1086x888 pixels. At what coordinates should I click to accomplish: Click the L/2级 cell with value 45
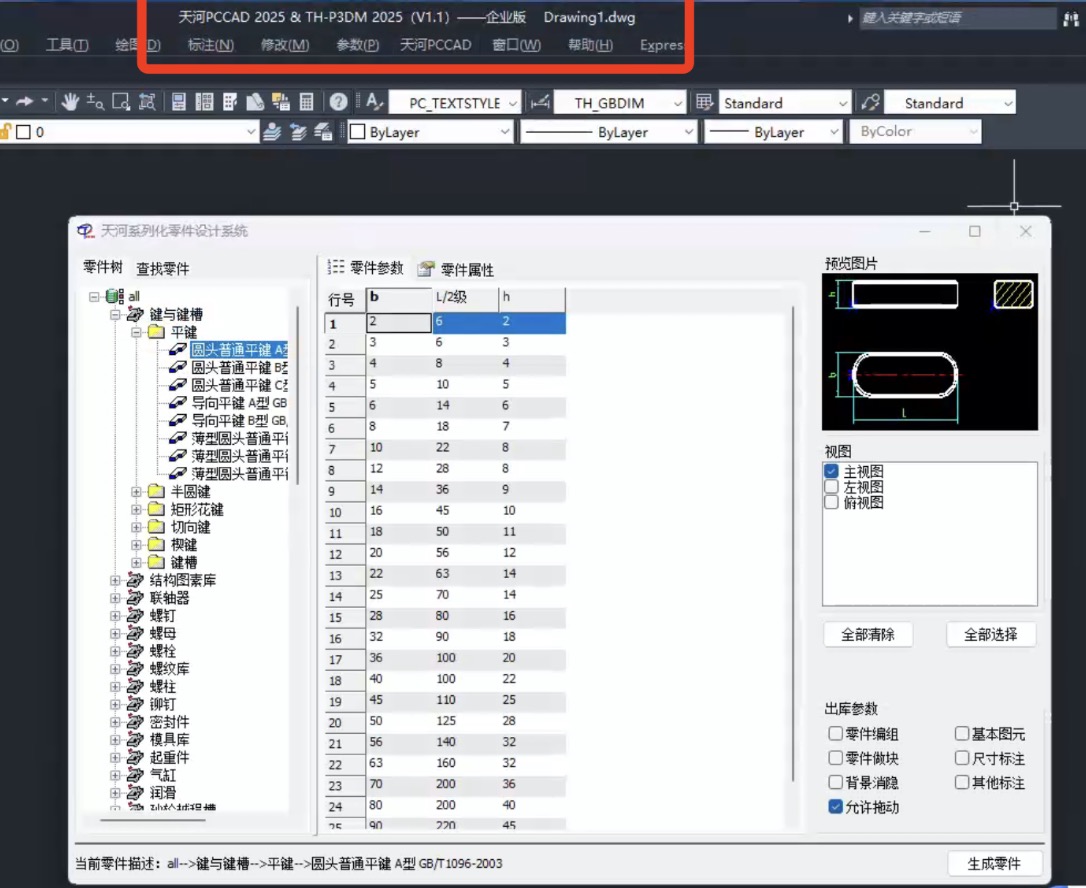[x=465, y=510]
